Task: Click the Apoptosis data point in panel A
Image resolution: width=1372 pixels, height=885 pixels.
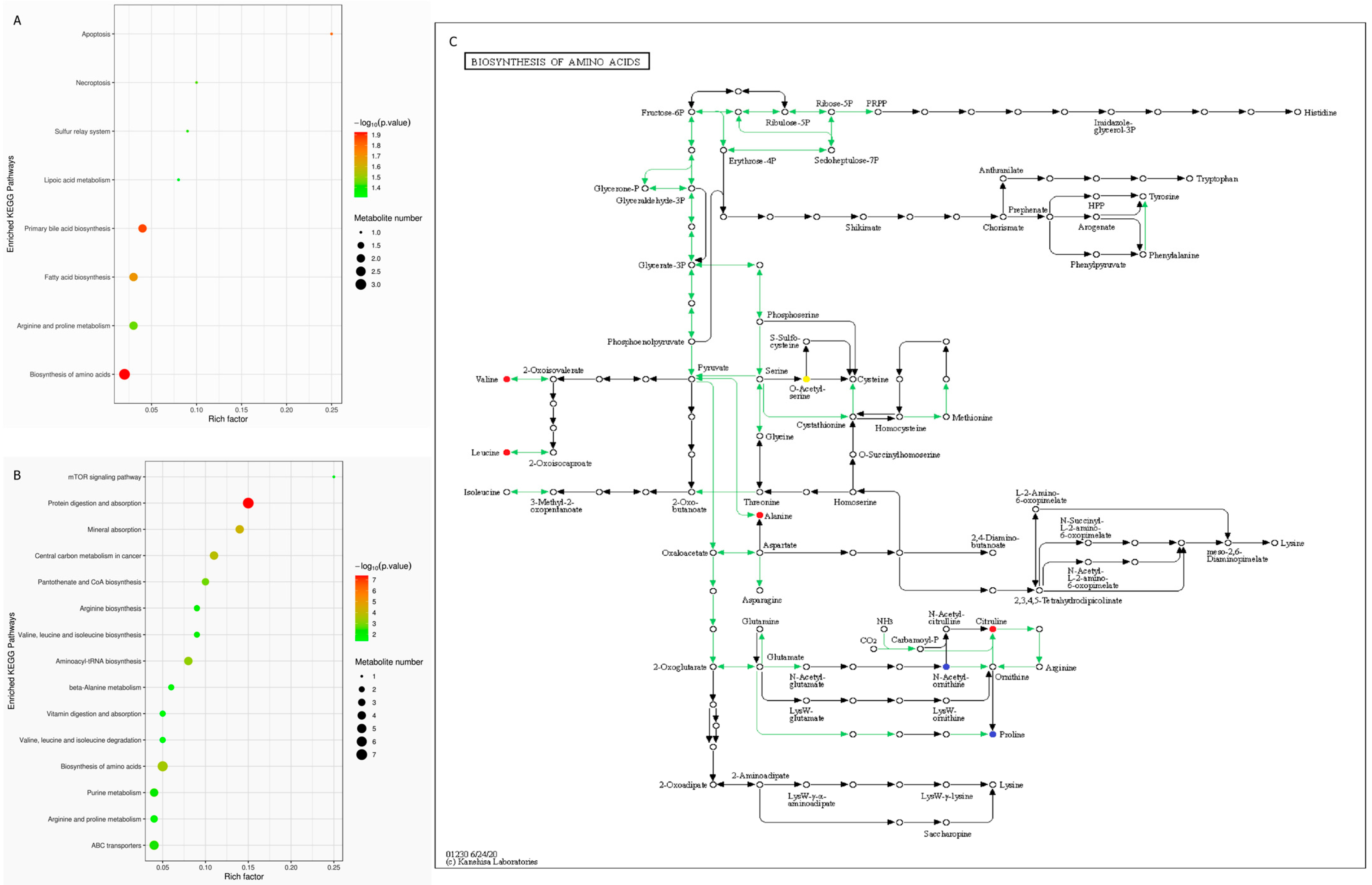Action: [x=332, y=34]
